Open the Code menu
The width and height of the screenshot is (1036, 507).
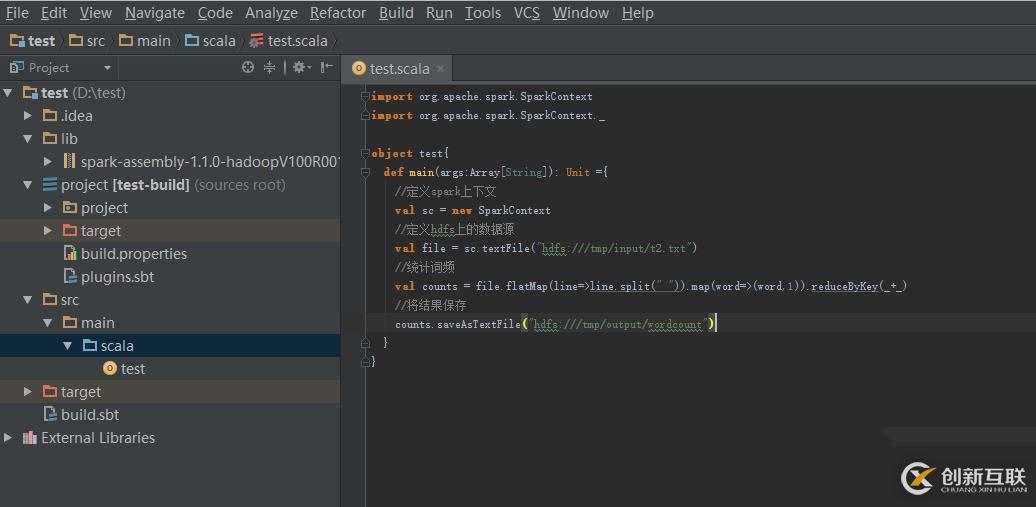(215, 13)
